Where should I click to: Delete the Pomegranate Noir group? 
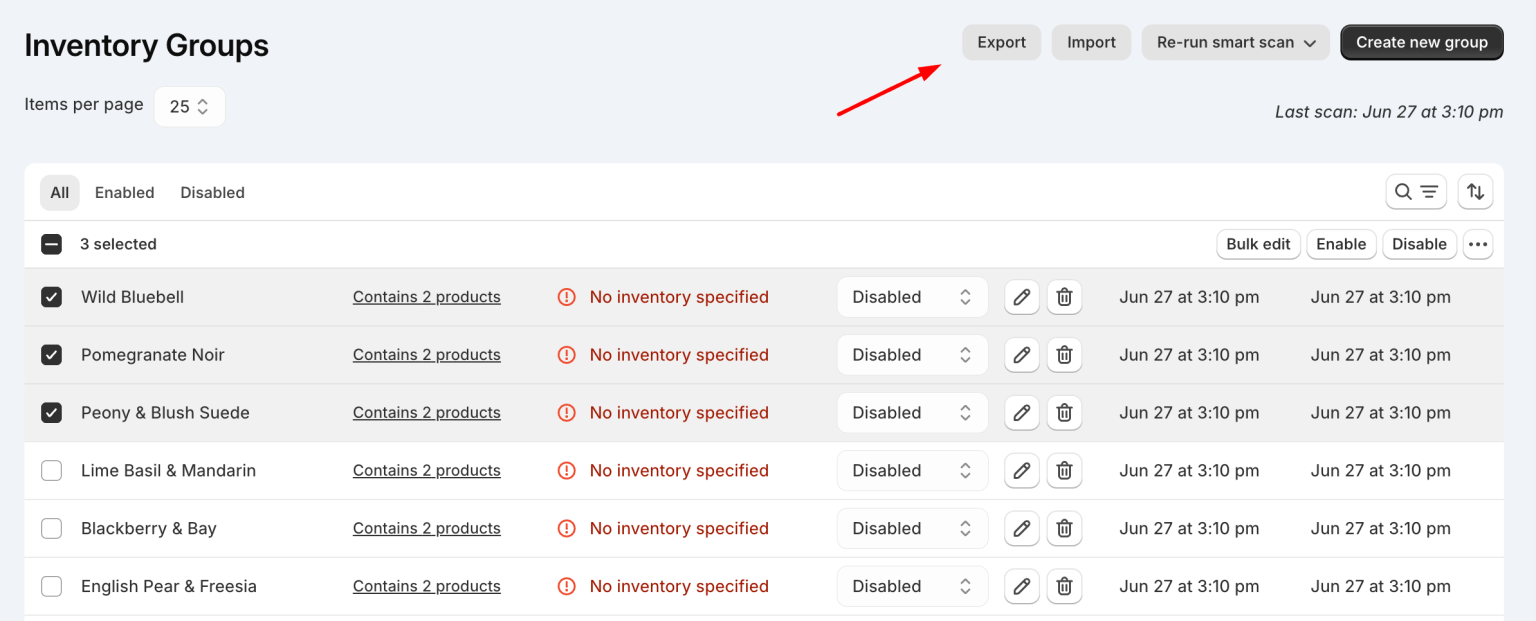[x=1064, y=354]
